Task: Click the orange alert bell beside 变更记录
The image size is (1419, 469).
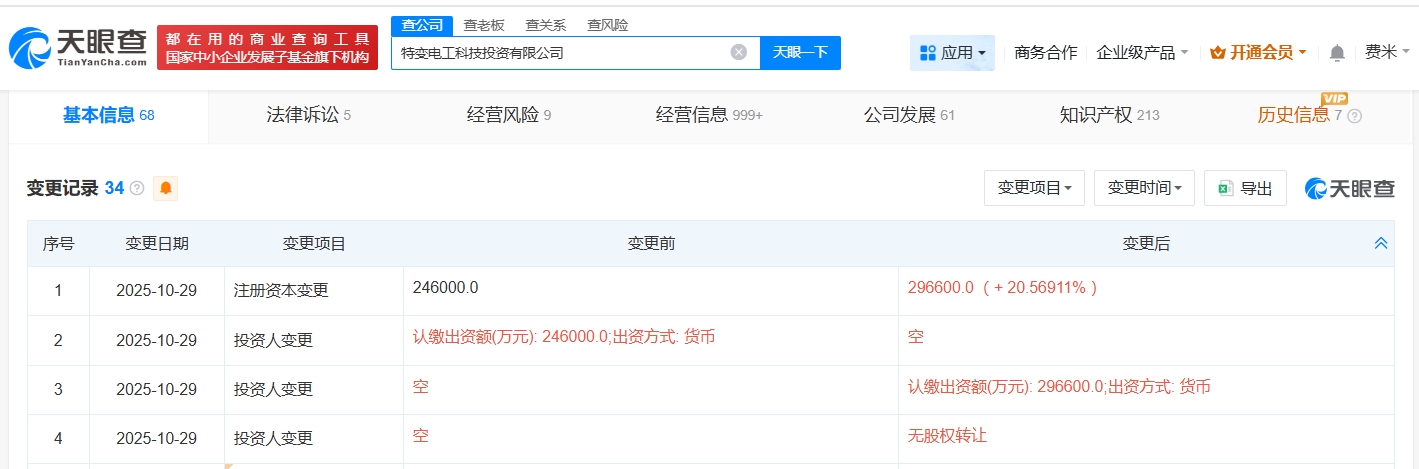Action: tap(165, 188)
